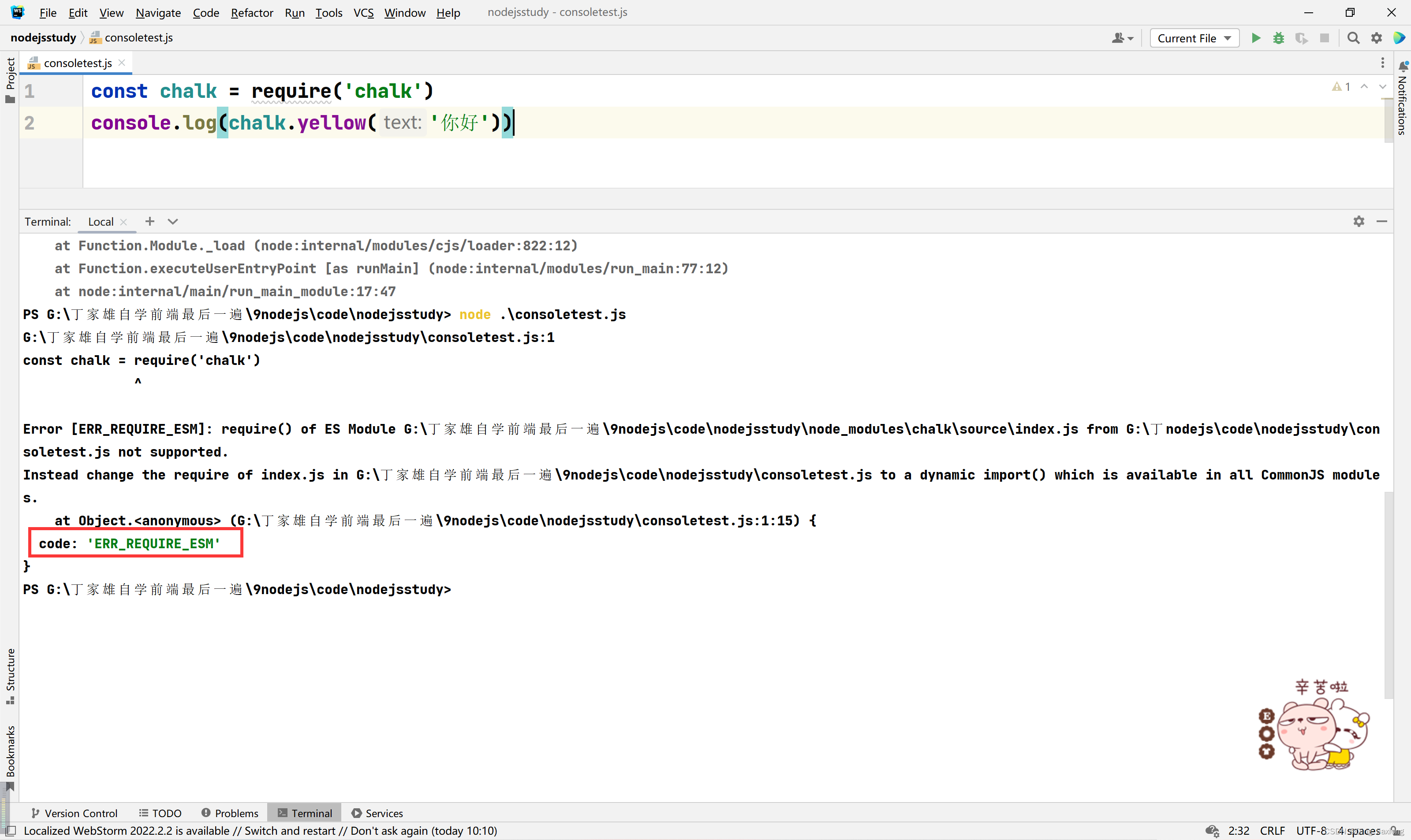Click the WebStorm logo icon in title bar
Image resolution: width=1411 pixels, height=840 pixels.
tap(18, 12)
